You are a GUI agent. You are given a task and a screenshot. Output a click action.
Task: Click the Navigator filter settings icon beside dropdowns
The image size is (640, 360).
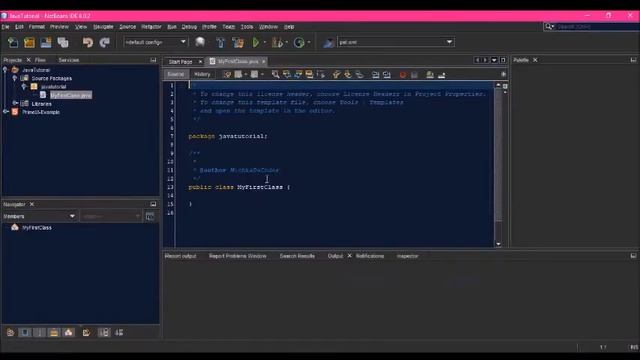(x=150, y=216)
